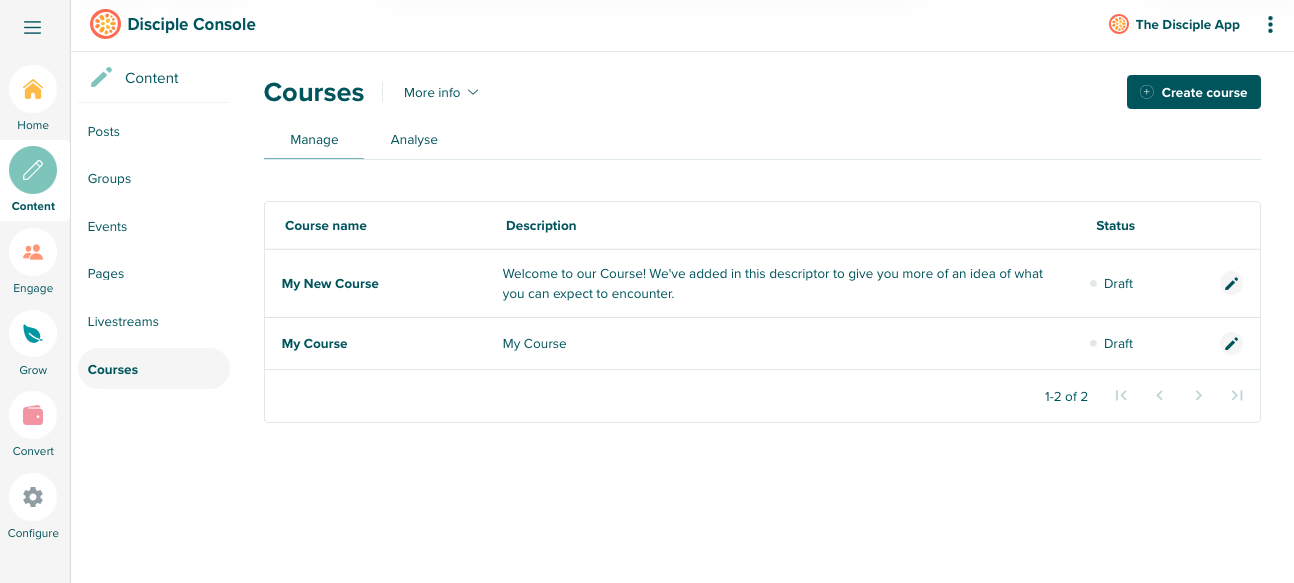Screen dimensions: 1294x583
Task: Click the Disciple Console logo
Action: coord(105,23)
